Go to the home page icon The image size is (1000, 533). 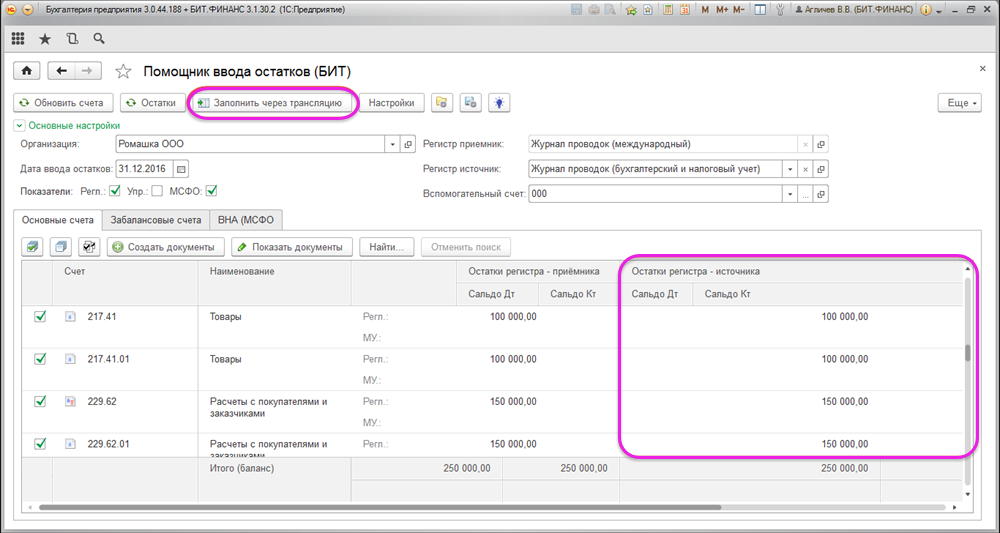coord(27,71)
